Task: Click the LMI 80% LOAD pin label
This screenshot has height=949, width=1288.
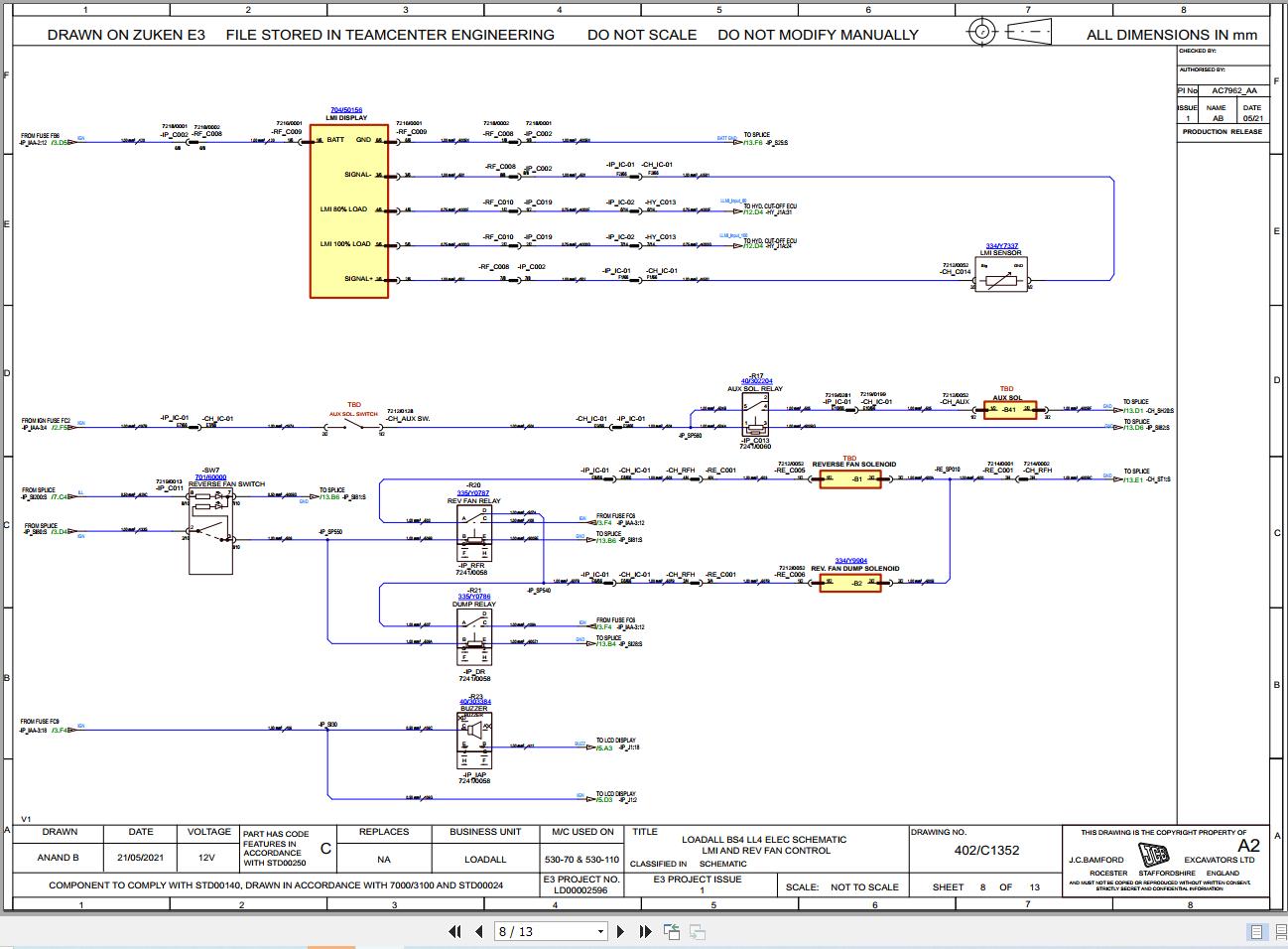Action: (x=343, y=209)
